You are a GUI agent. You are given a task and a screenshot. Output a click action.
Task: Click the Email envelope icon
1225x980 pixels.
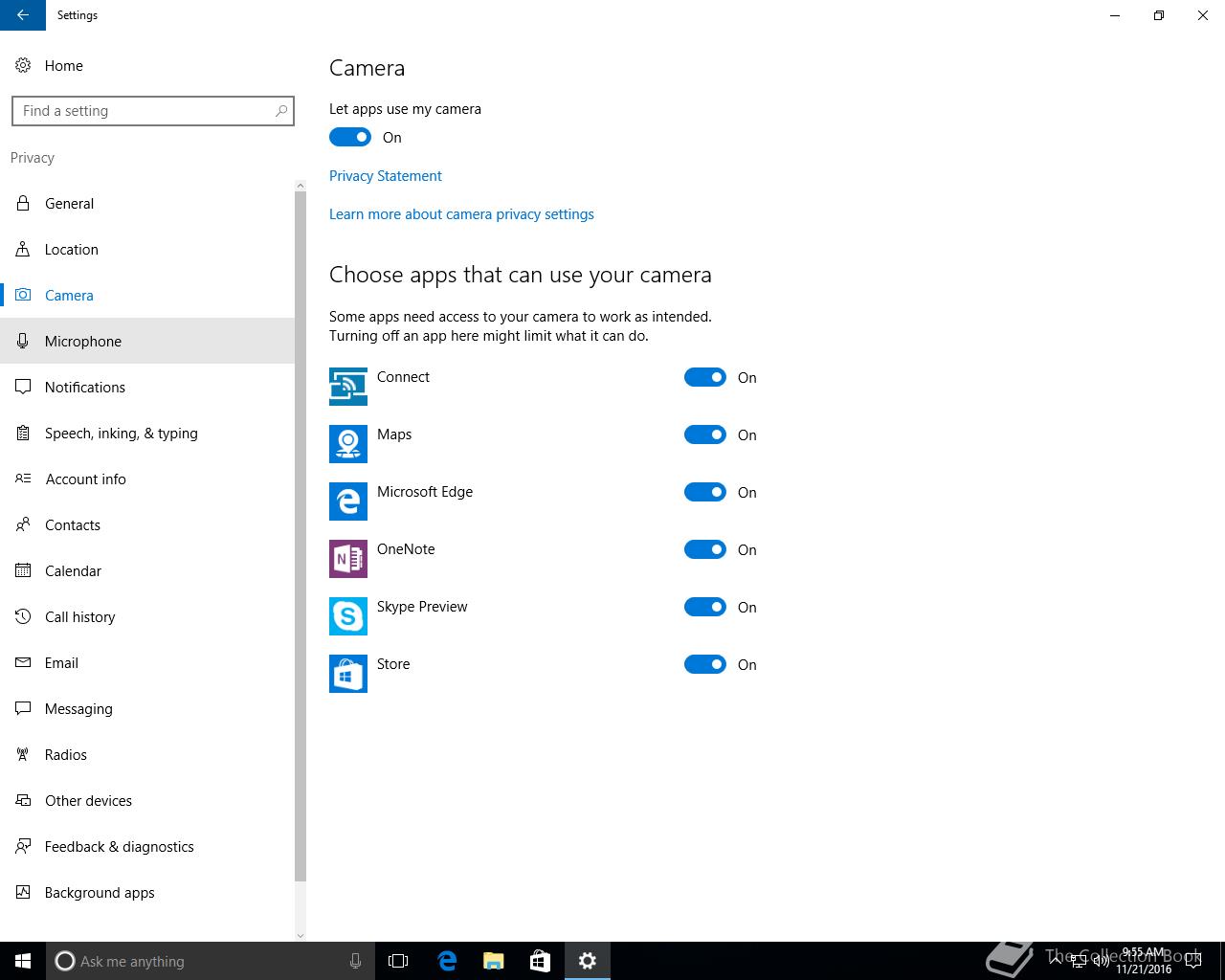[x=23, y=663]
